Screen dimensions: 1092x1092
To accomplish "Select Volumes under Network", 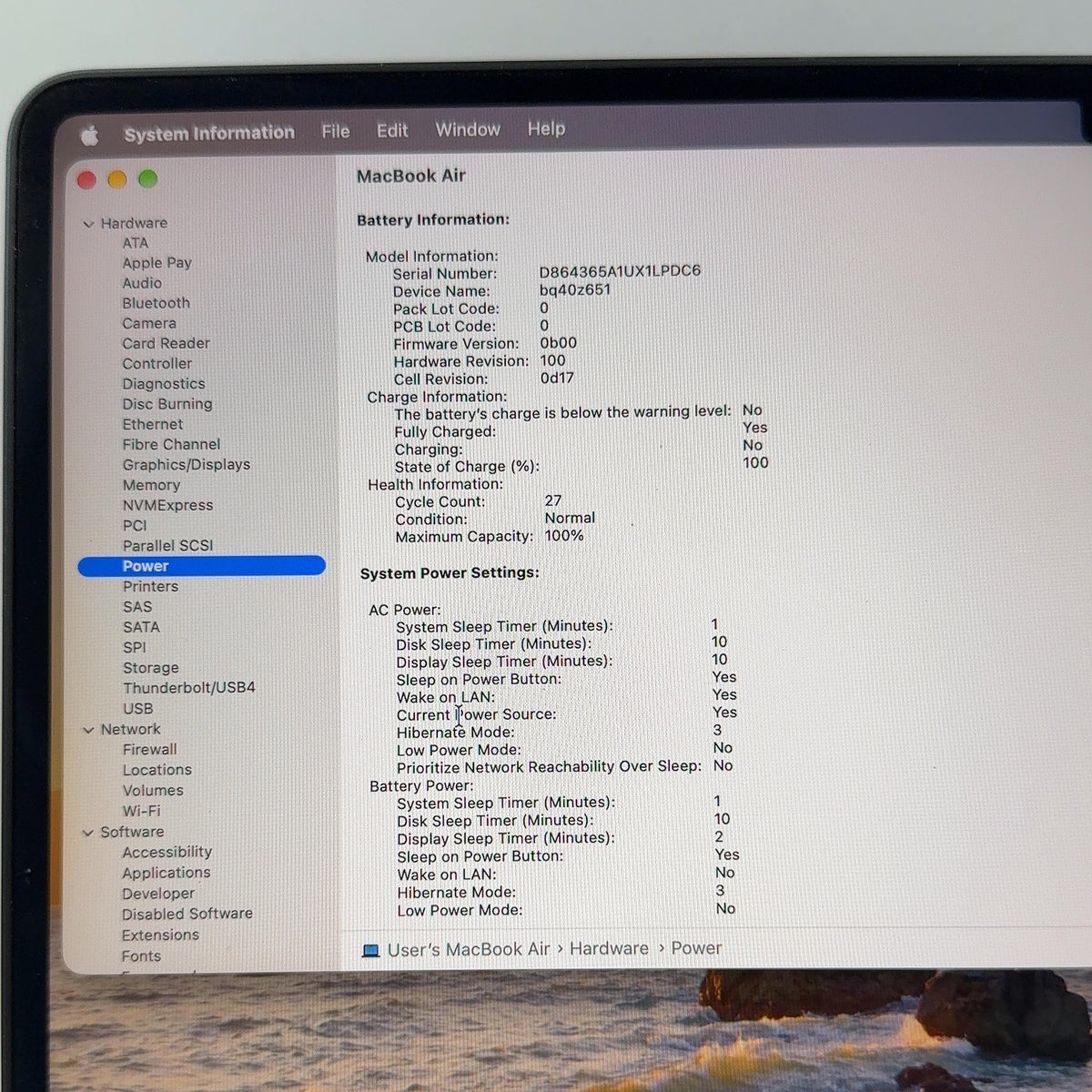I will (153, 791).
